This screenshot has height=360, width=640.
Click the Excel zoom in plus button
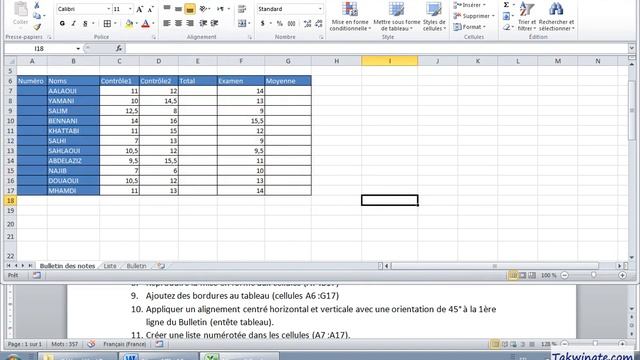click(622, 276)
